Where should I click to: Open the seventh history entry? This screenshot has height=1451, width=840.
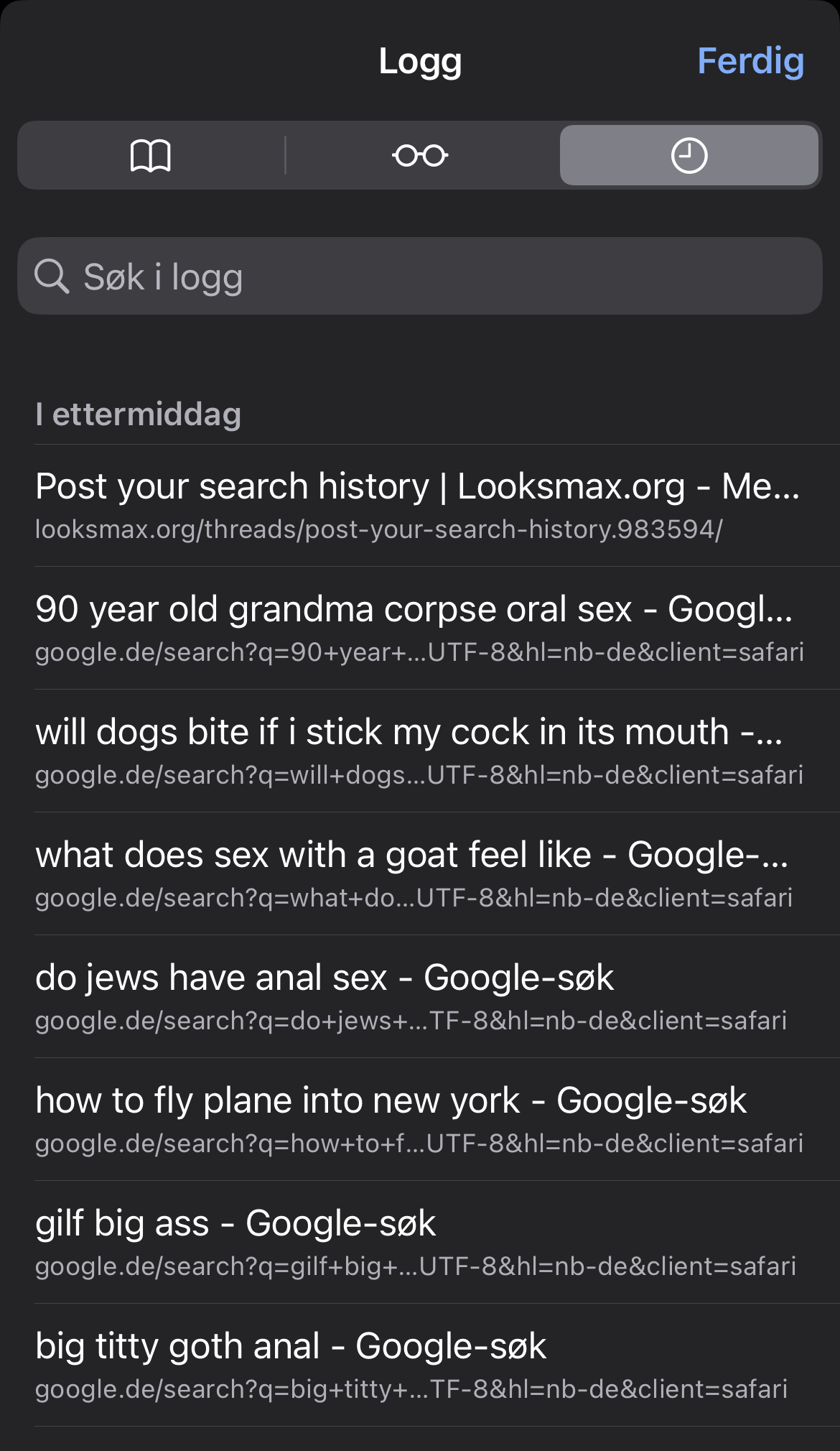[420, 1241]
